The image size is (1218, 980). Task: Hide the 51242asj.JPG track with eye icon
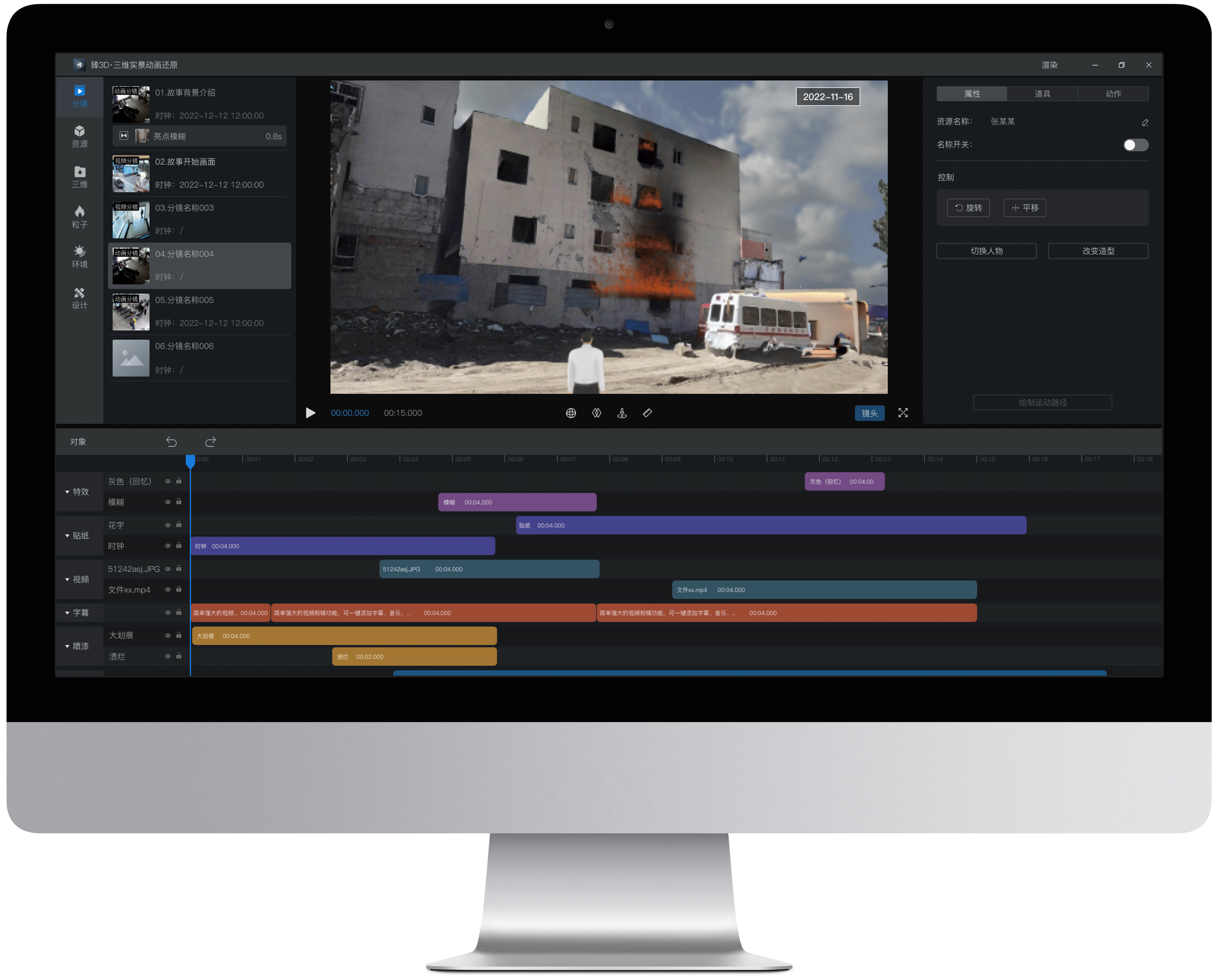(168, 569)
